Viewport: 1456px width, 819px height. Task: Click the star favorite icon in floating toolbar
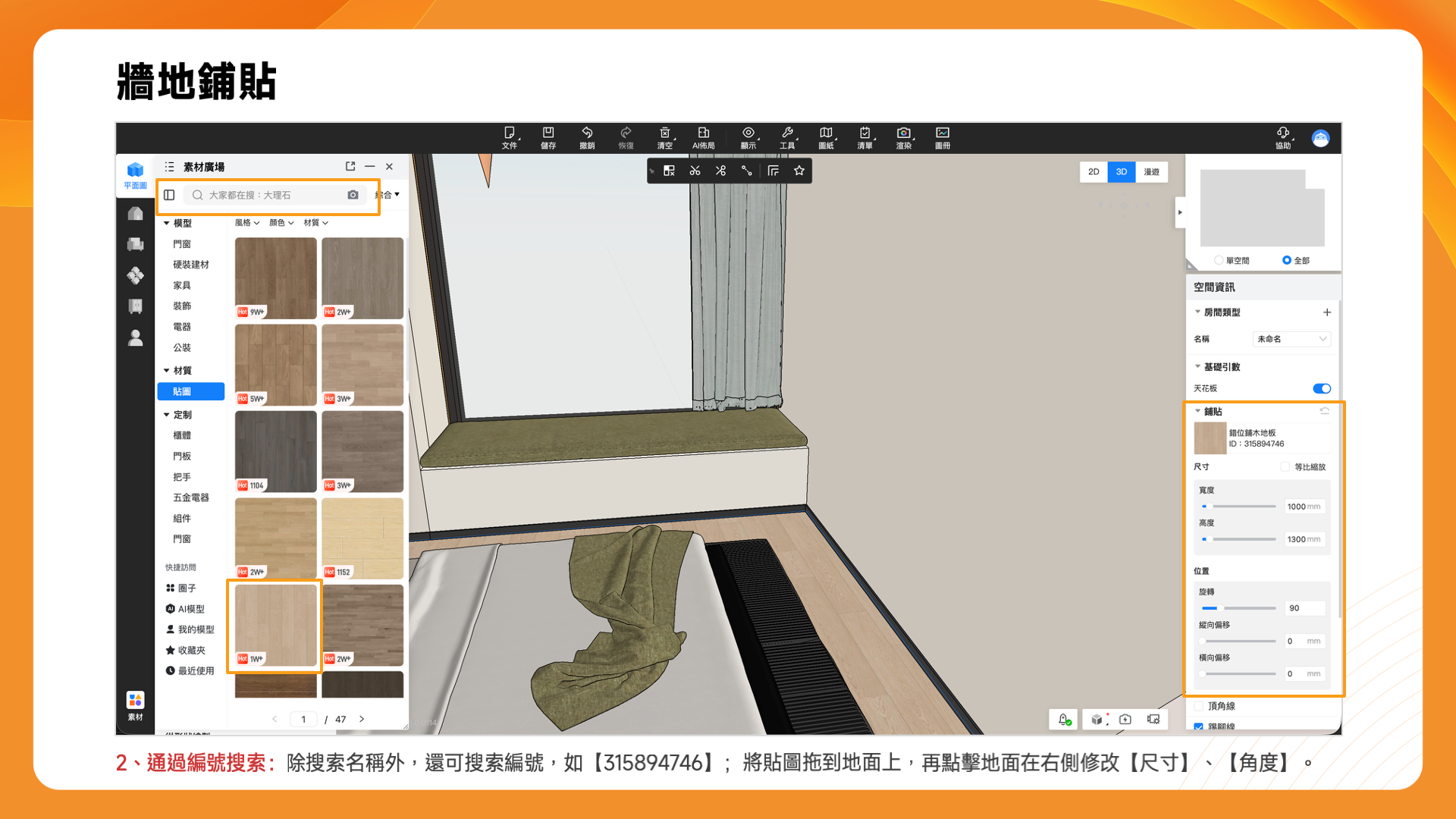pos(799,171)
